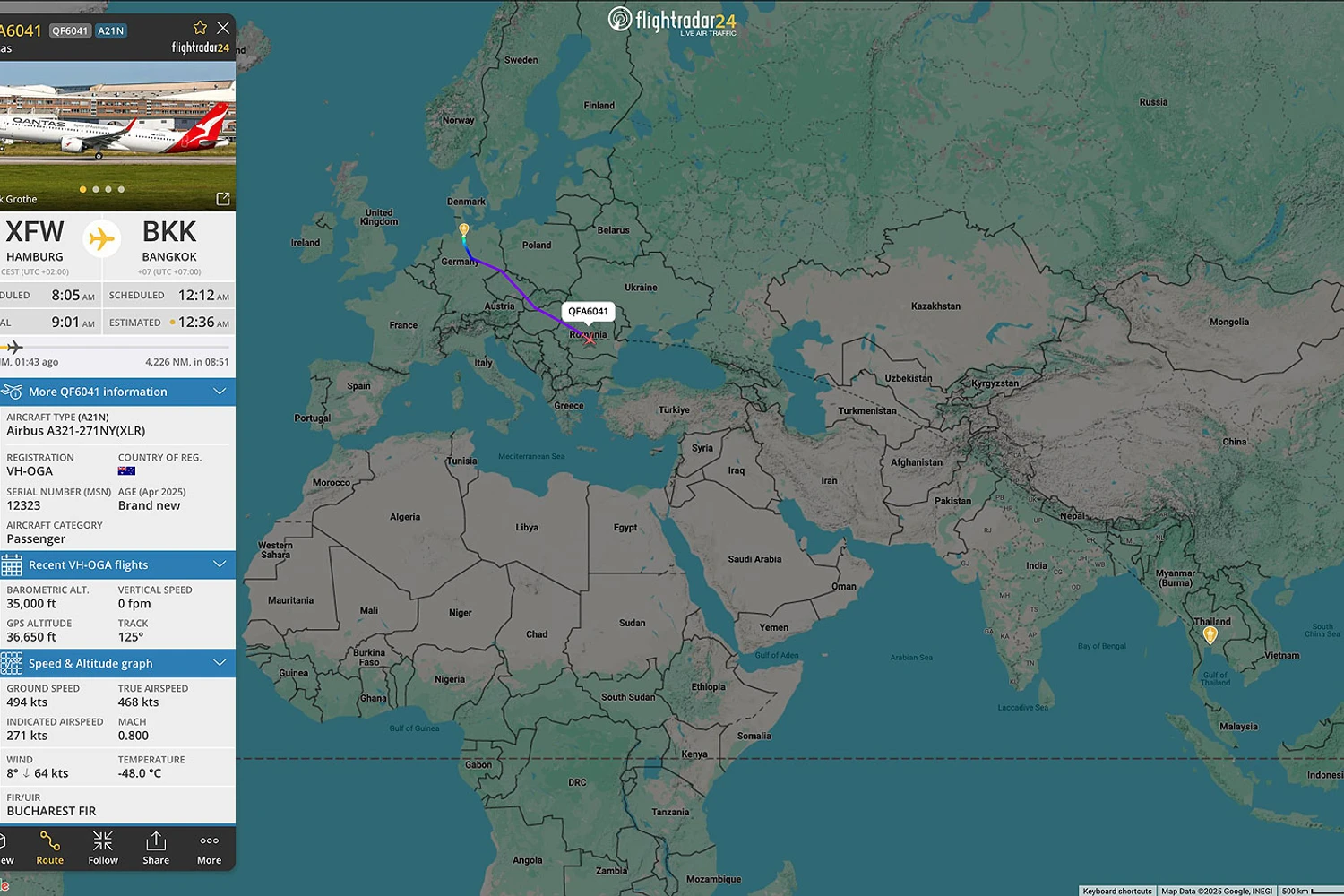Click the More QF6041 information plane icon
This screenshot has width=1344, height=896.
click(12, 392)
